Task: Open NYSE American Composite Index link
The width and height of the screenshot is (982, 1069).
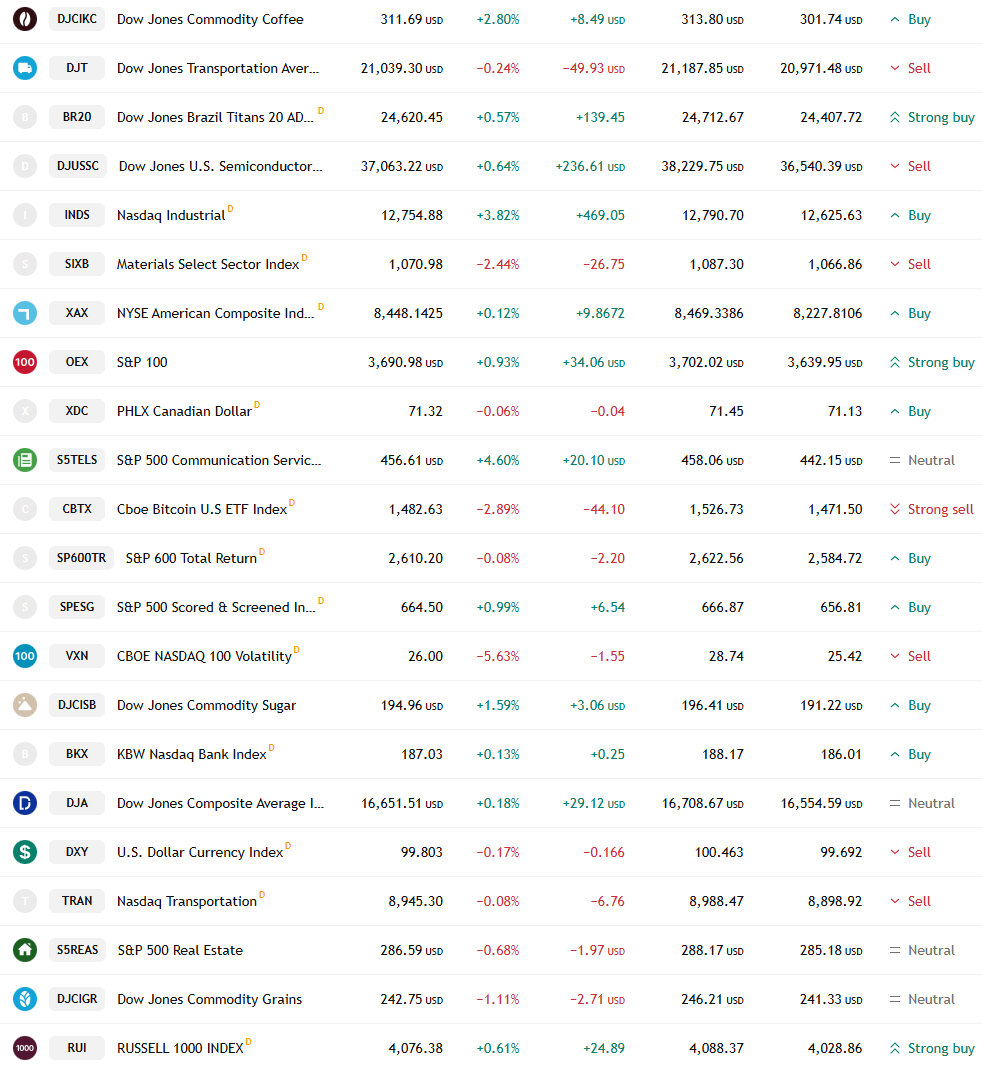Action: pyautogui.click(x=215, y=314)
